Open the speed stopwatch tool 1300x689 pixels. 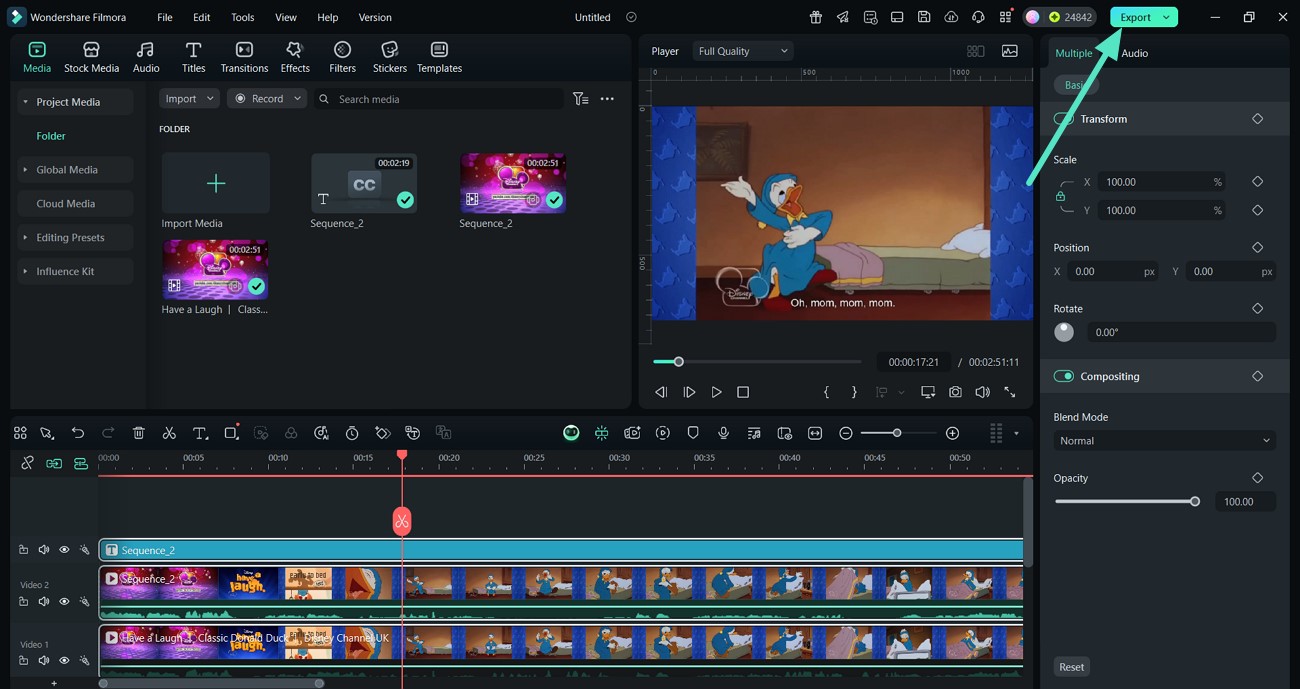click(352, 433)
